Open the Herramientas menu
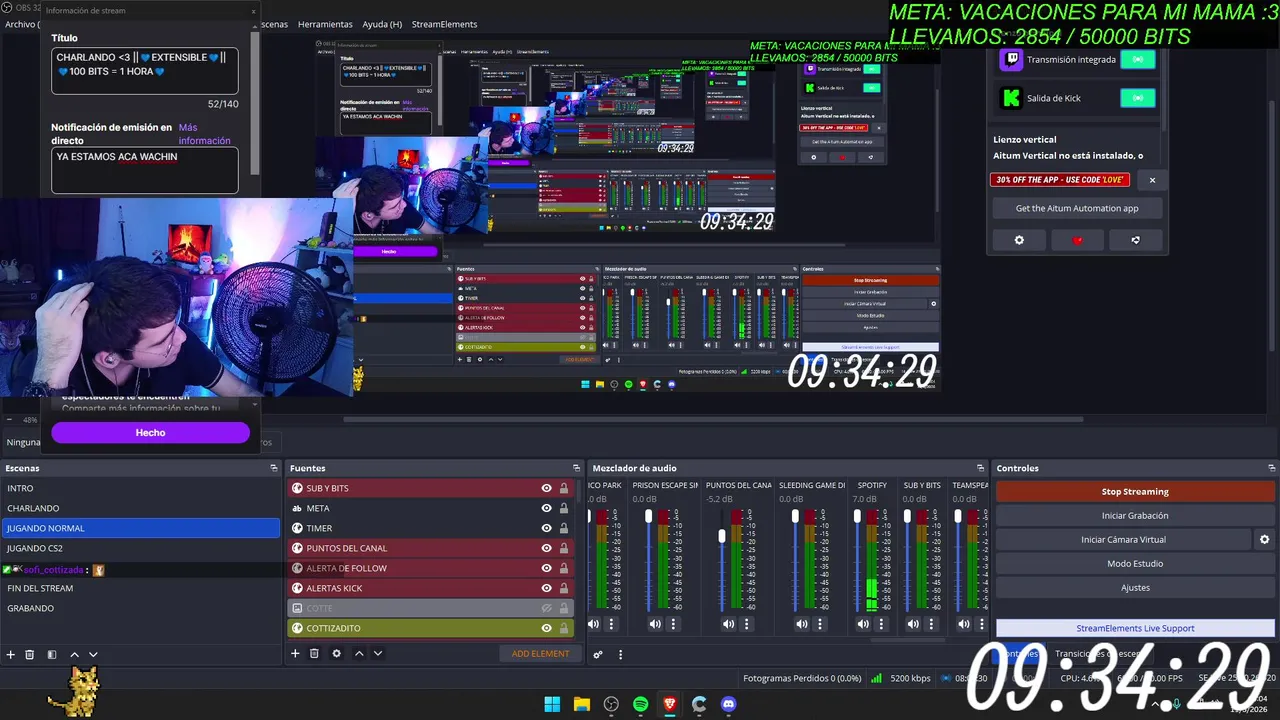The width and height of the screenshot is (1280, 720). (325, 24)
